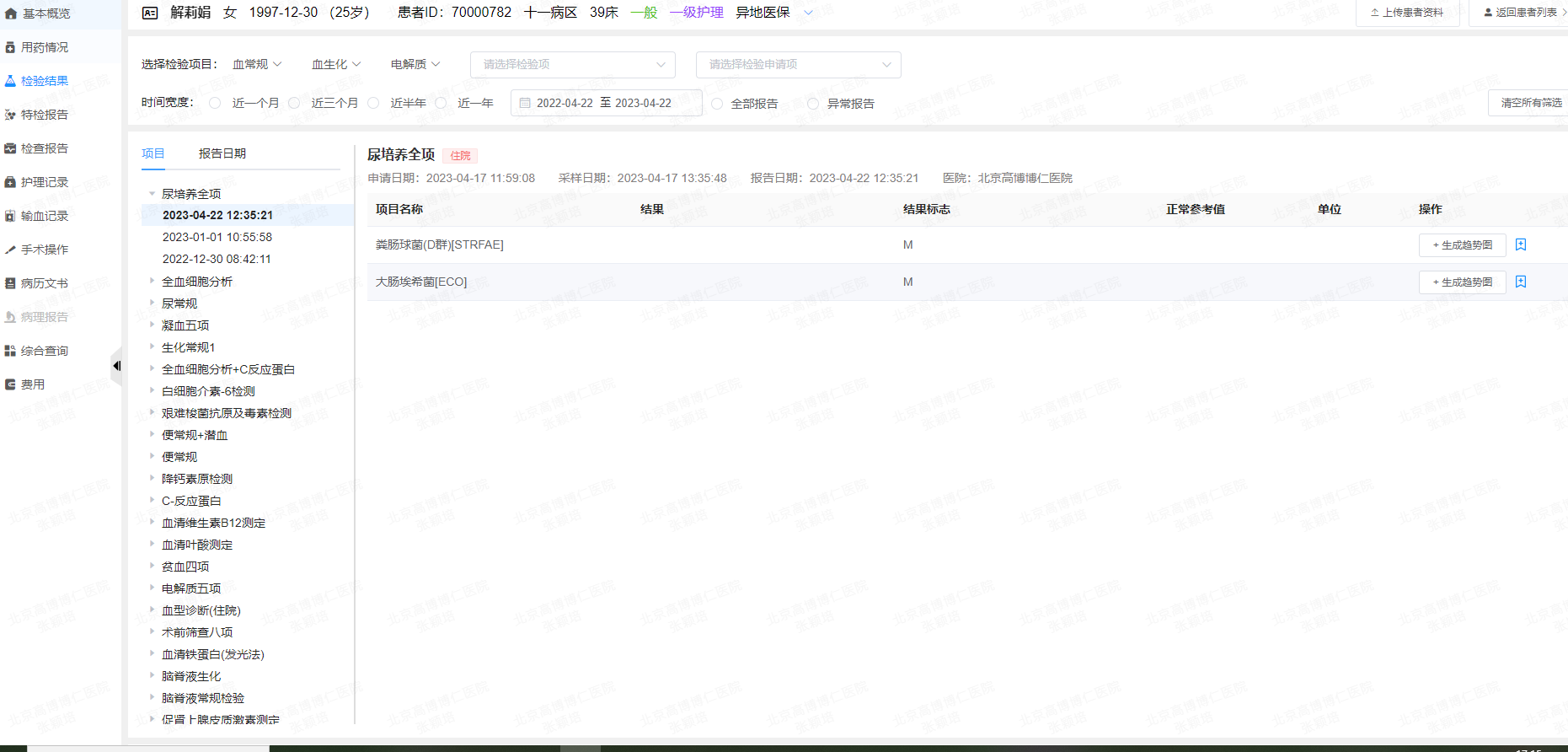
Task: Open the 血生化 dropdown
Action: pyautogui.click(x=336, y=64)
